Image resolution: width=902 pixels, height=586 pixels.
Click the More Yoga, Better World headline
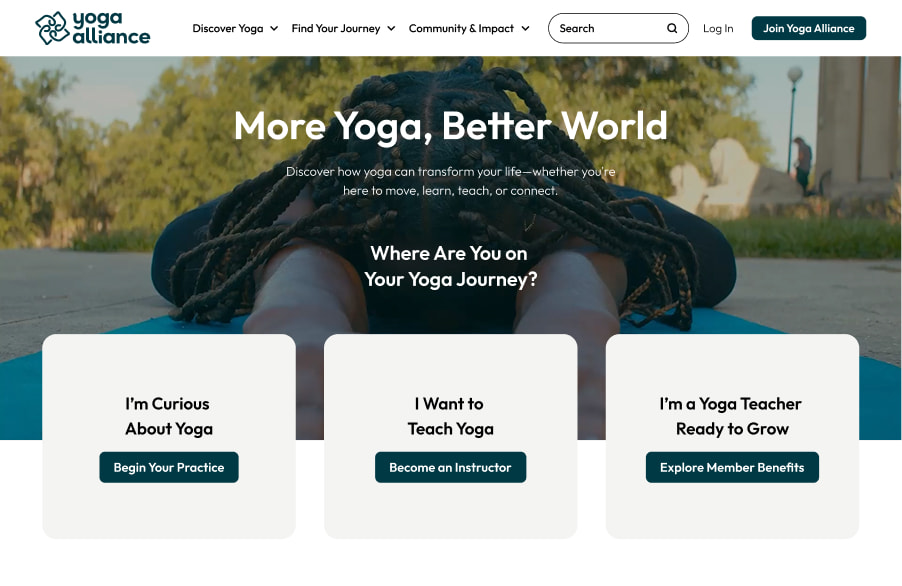tap(450, 126)
